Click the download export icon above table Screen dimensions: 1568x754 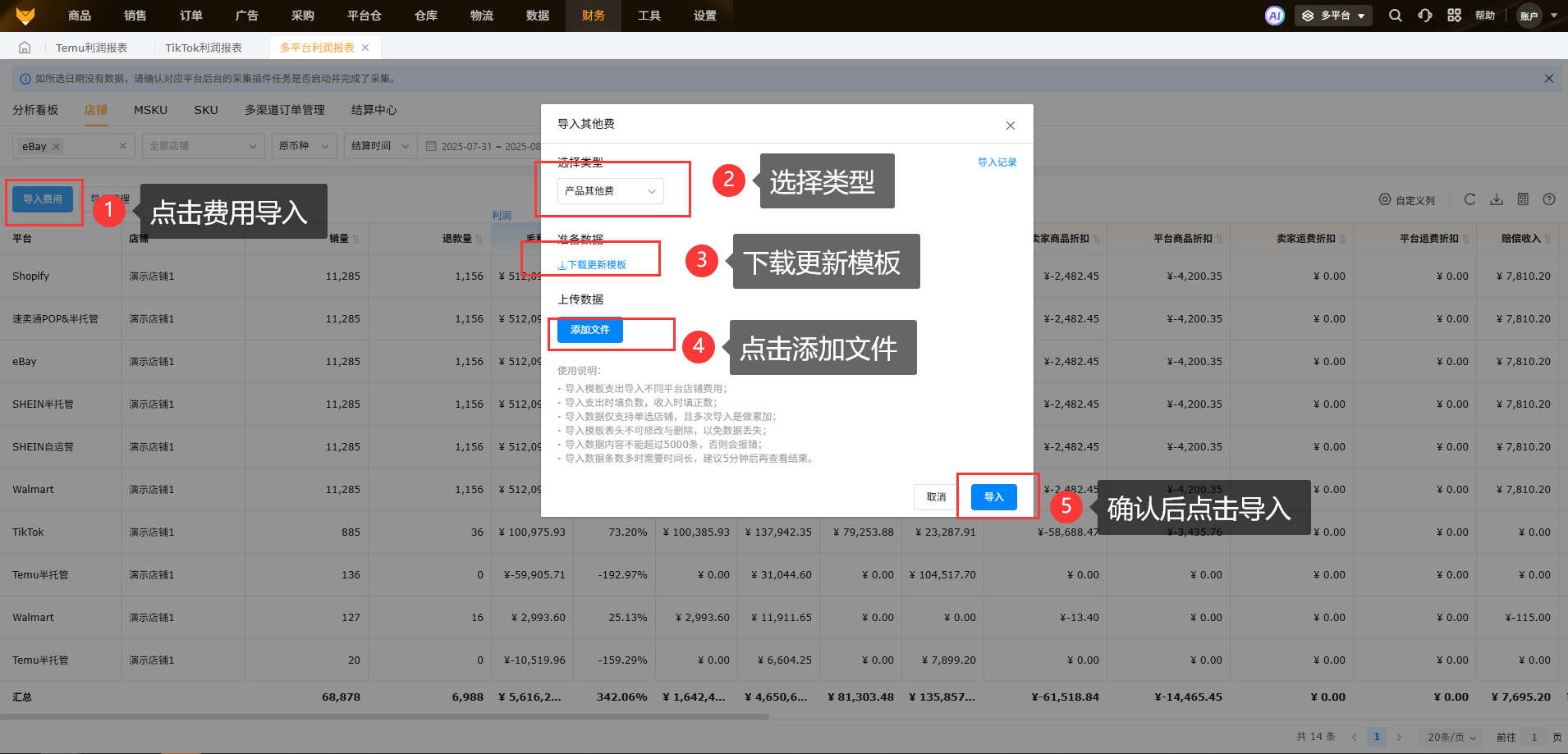pos(1497,199)
